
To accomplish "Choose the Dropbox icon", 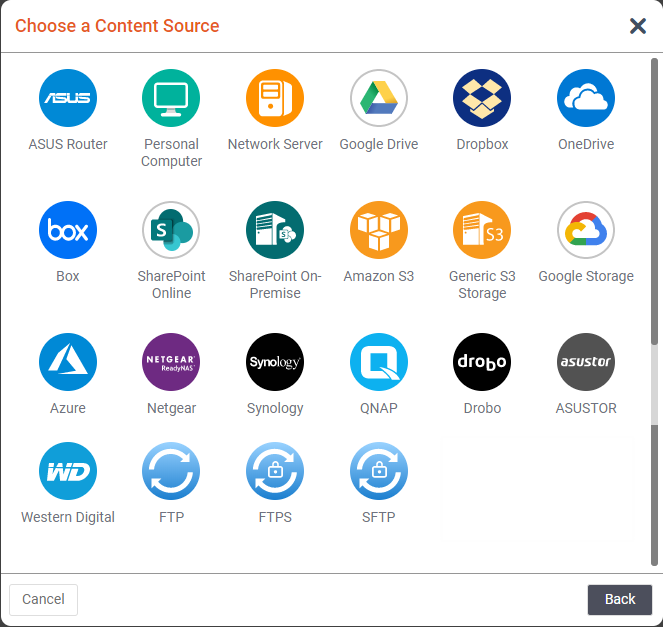I will (482, 98).
